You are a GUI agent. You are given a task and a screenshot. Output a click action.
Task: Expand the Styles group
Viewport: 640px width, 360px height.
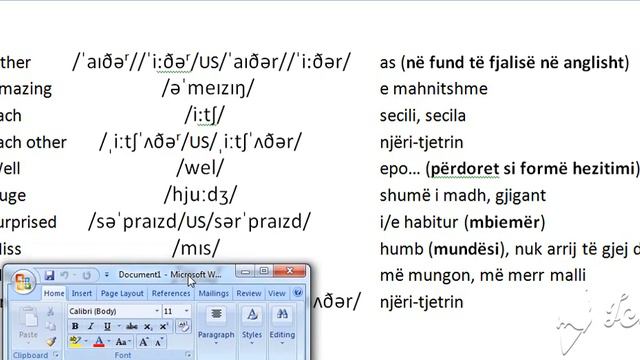point(252,327)
